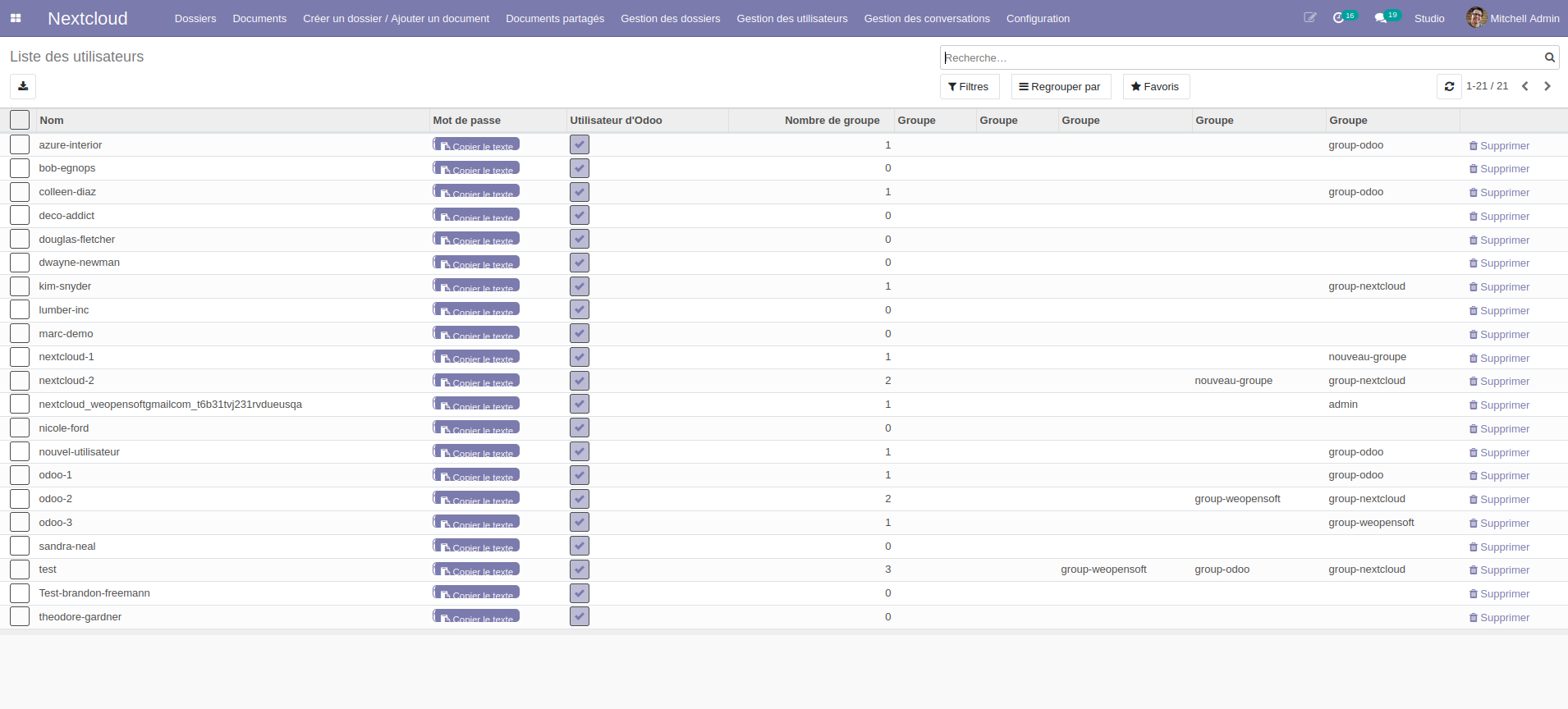Click the download export icon button
This screenshot has width=1568, height=709.
23,86
